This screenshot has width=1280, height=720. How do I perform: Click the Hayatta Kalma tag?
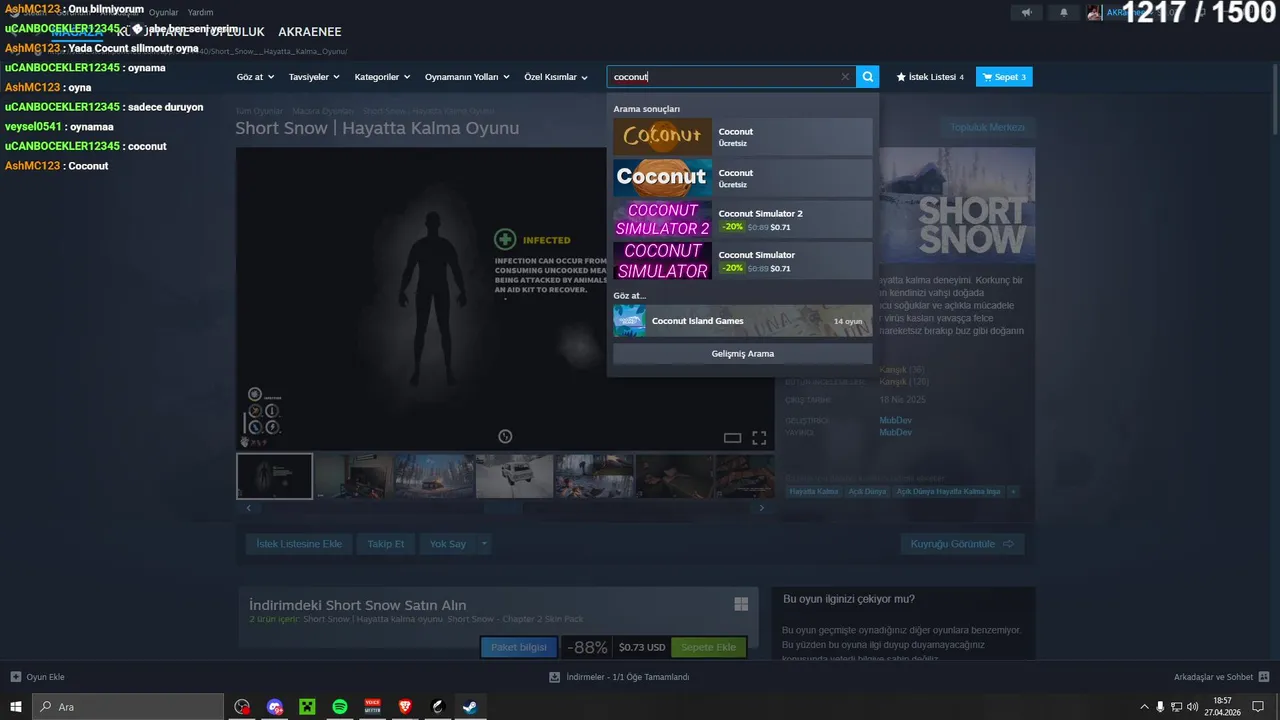[814, 492]
